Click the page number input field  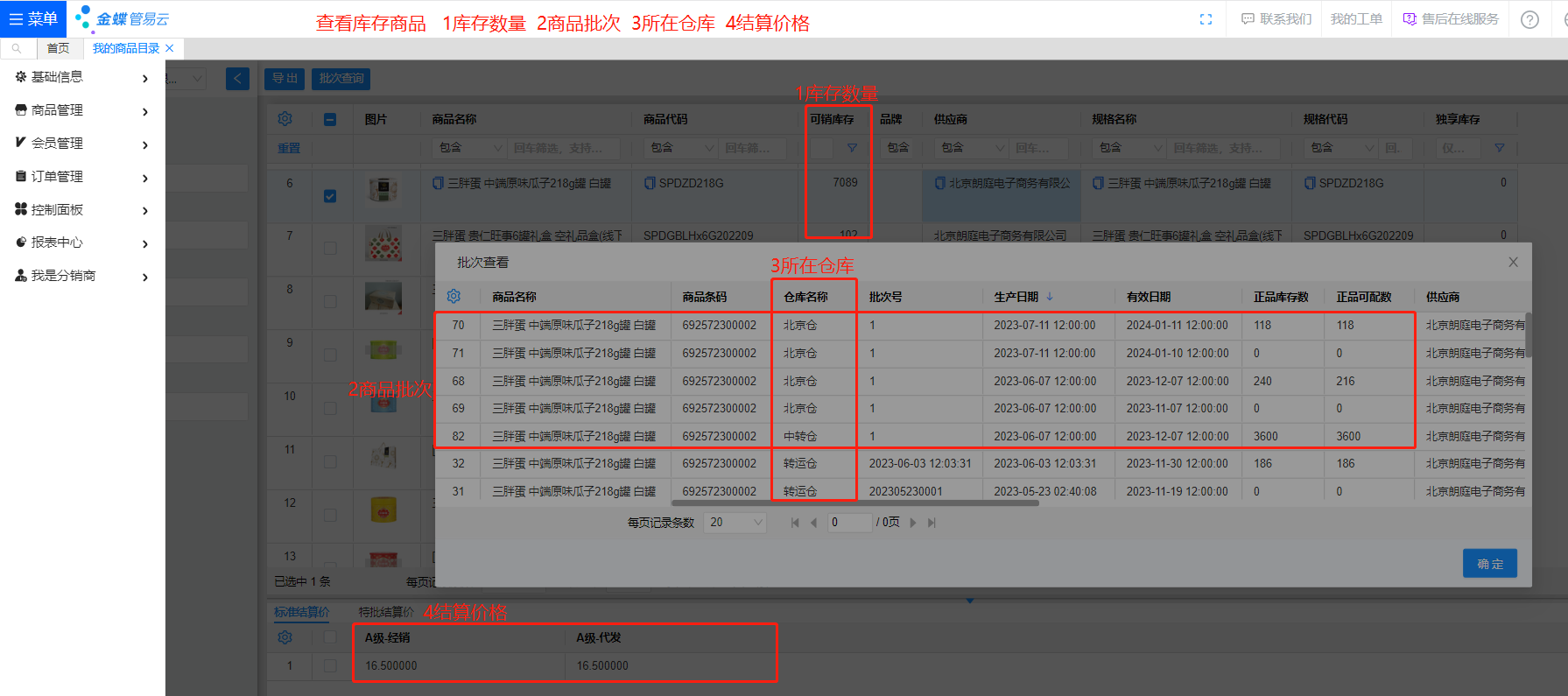tap(849, 523)
